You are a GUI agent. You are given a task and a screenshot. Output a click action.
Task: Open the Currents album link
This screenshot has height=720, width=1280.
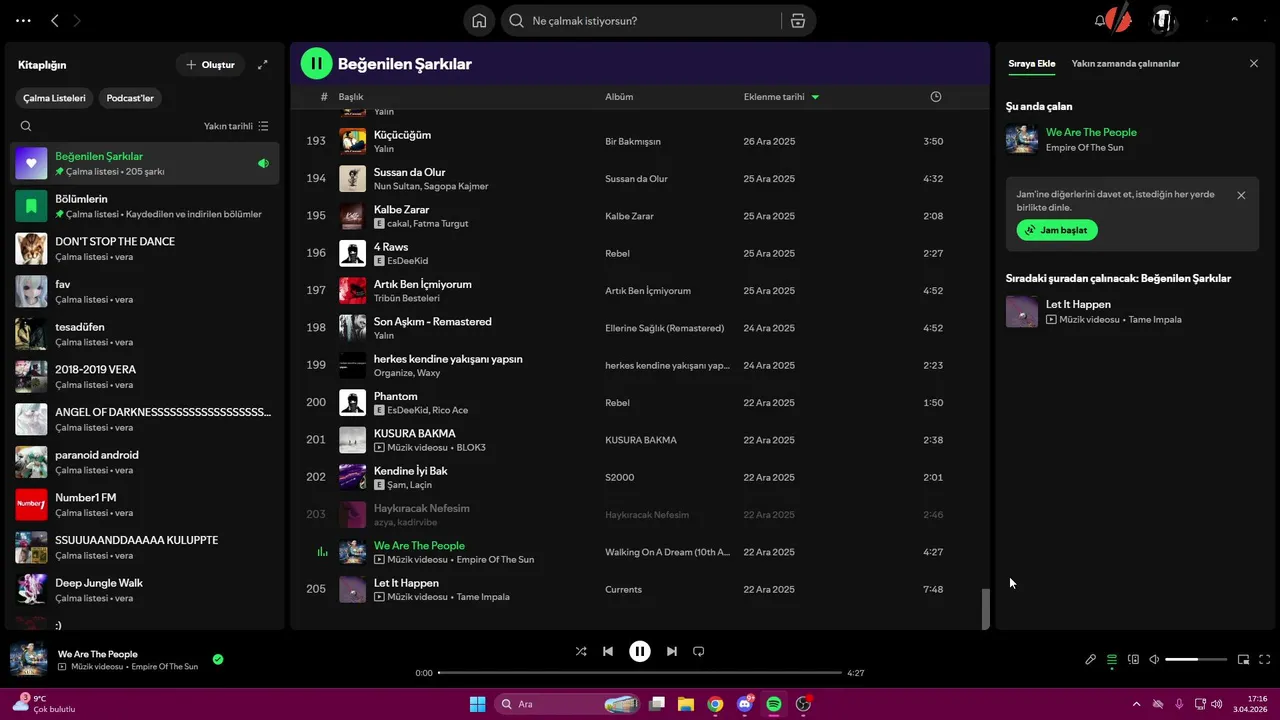[623, 590]
